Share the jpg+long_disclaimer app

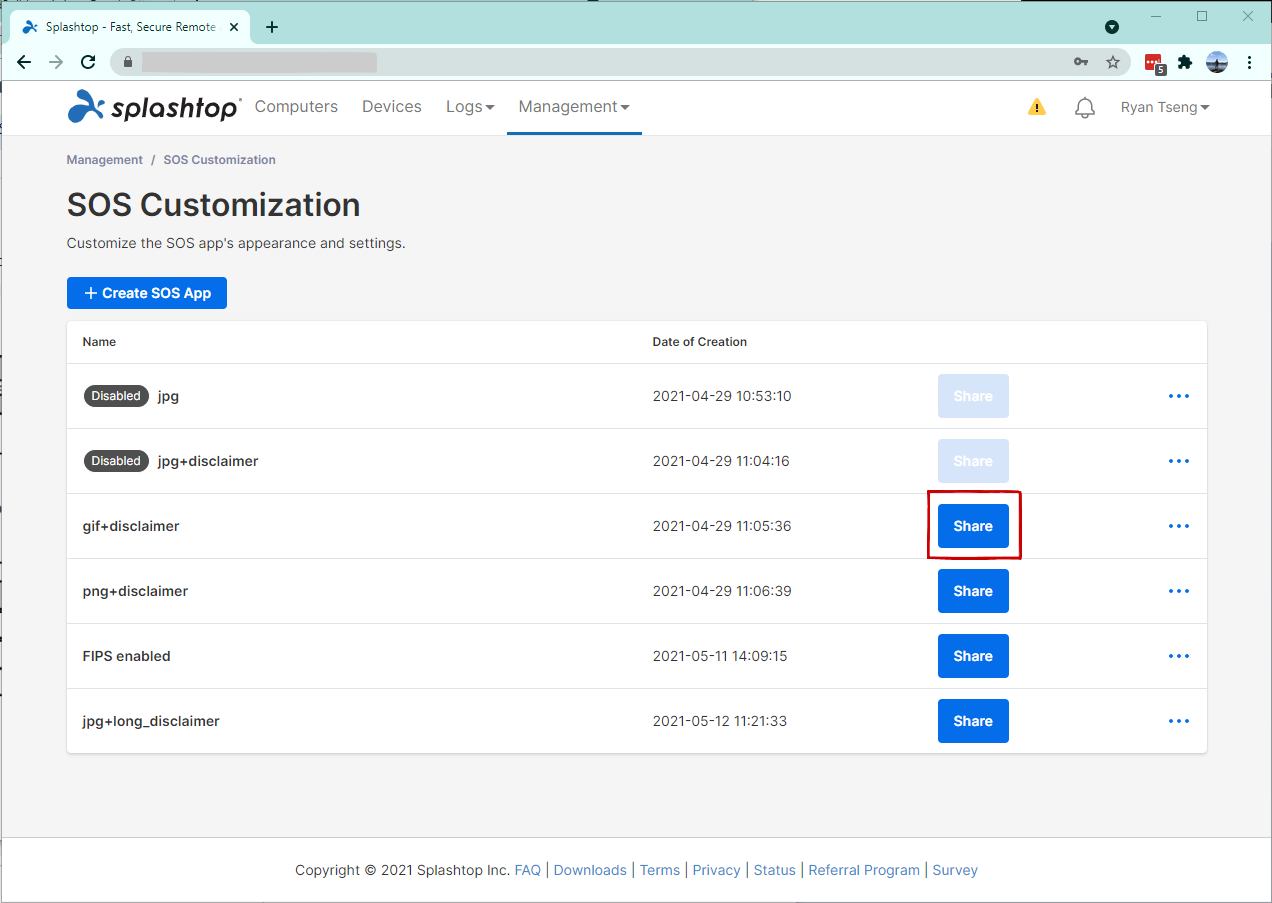[x=973, y=721]
